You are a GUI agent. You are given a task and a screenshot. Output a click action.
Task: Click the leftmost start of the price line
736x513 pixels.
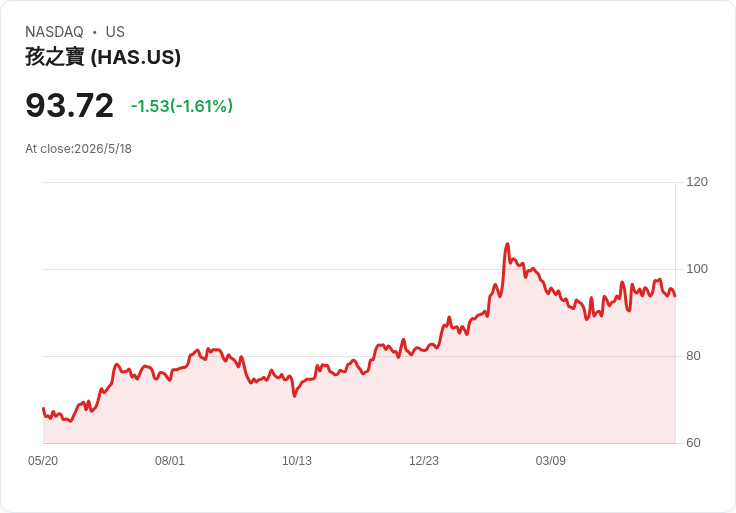(43, 408)
